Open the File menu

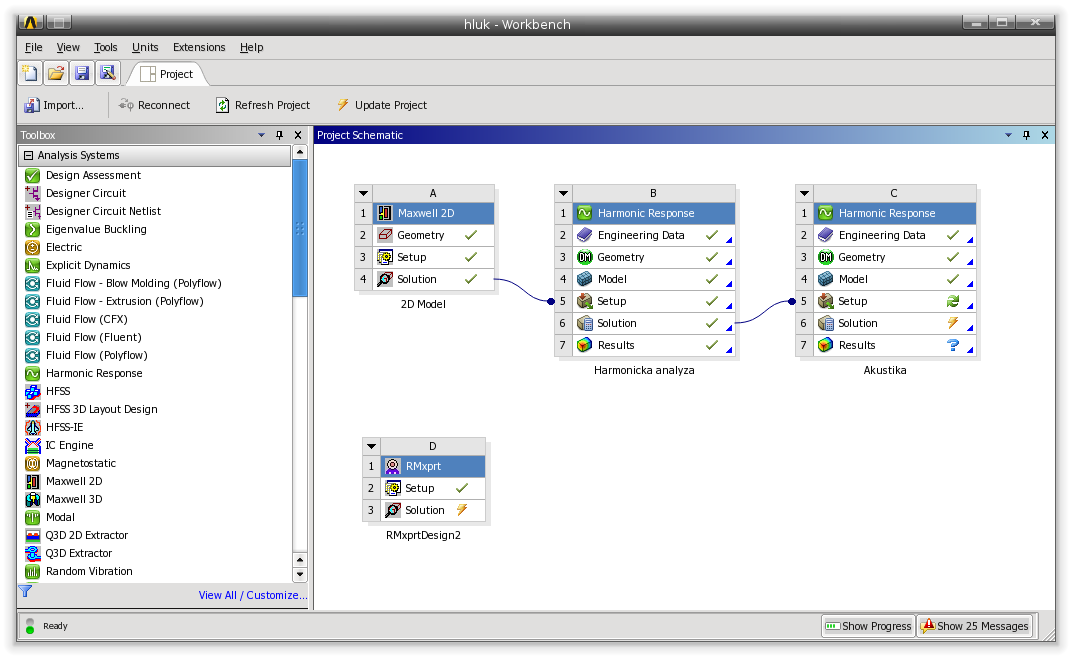click(x=34, y=47)
